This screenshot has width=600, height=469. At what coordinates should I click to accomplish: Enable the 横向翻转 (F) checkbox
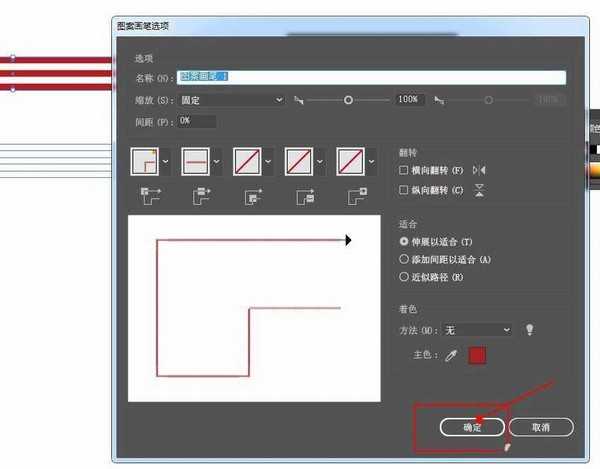pos(403,171)
